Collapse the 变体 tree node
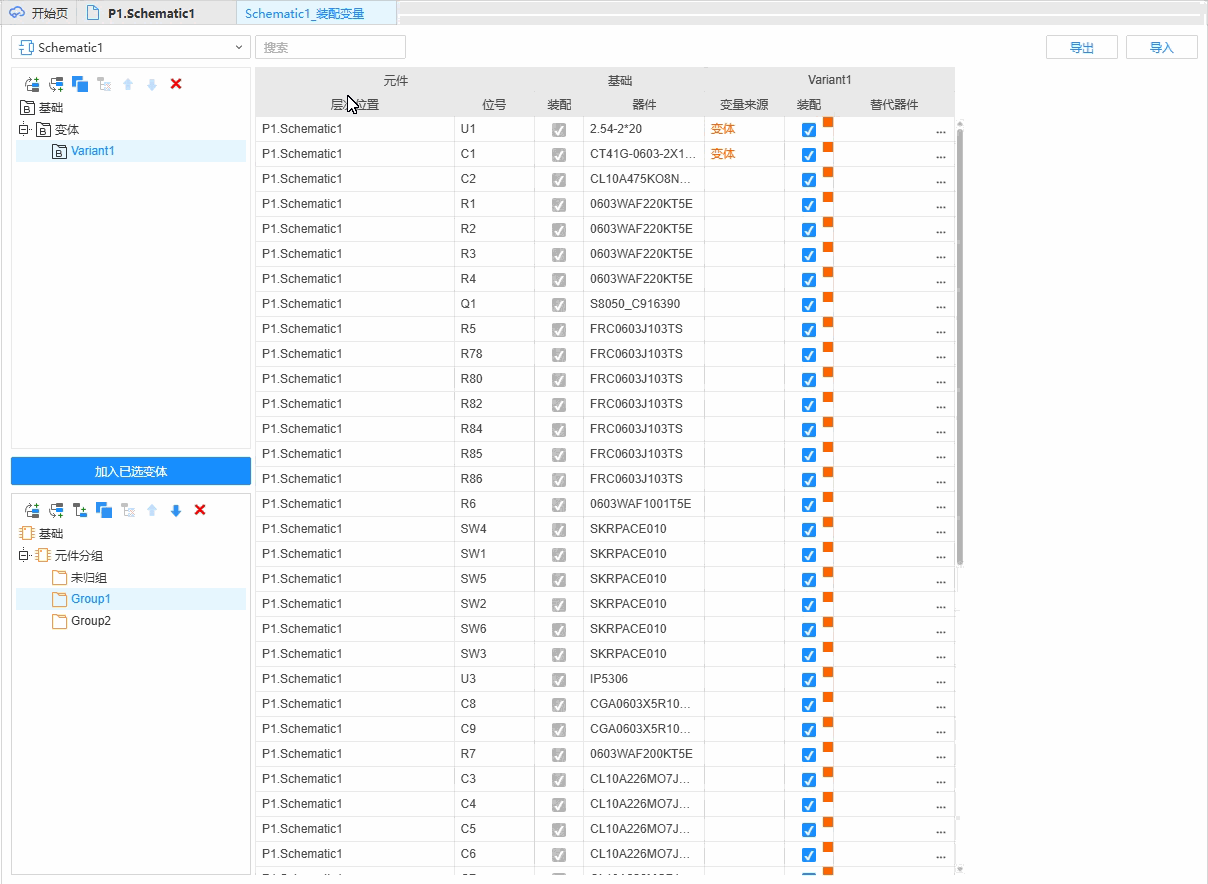 pyautogui.click(x=24, y=130)
